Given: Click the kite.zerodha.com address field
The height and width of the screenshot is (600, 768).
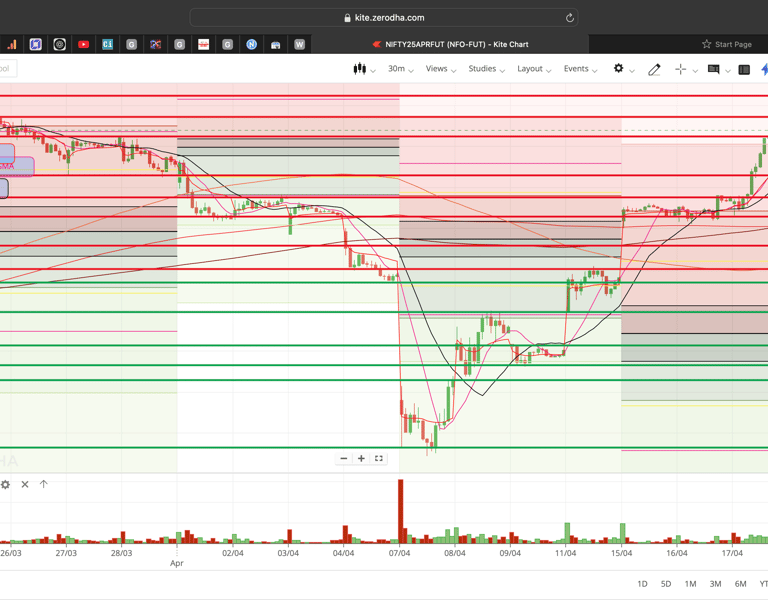Looking at the screenshot, I should 384,18.
